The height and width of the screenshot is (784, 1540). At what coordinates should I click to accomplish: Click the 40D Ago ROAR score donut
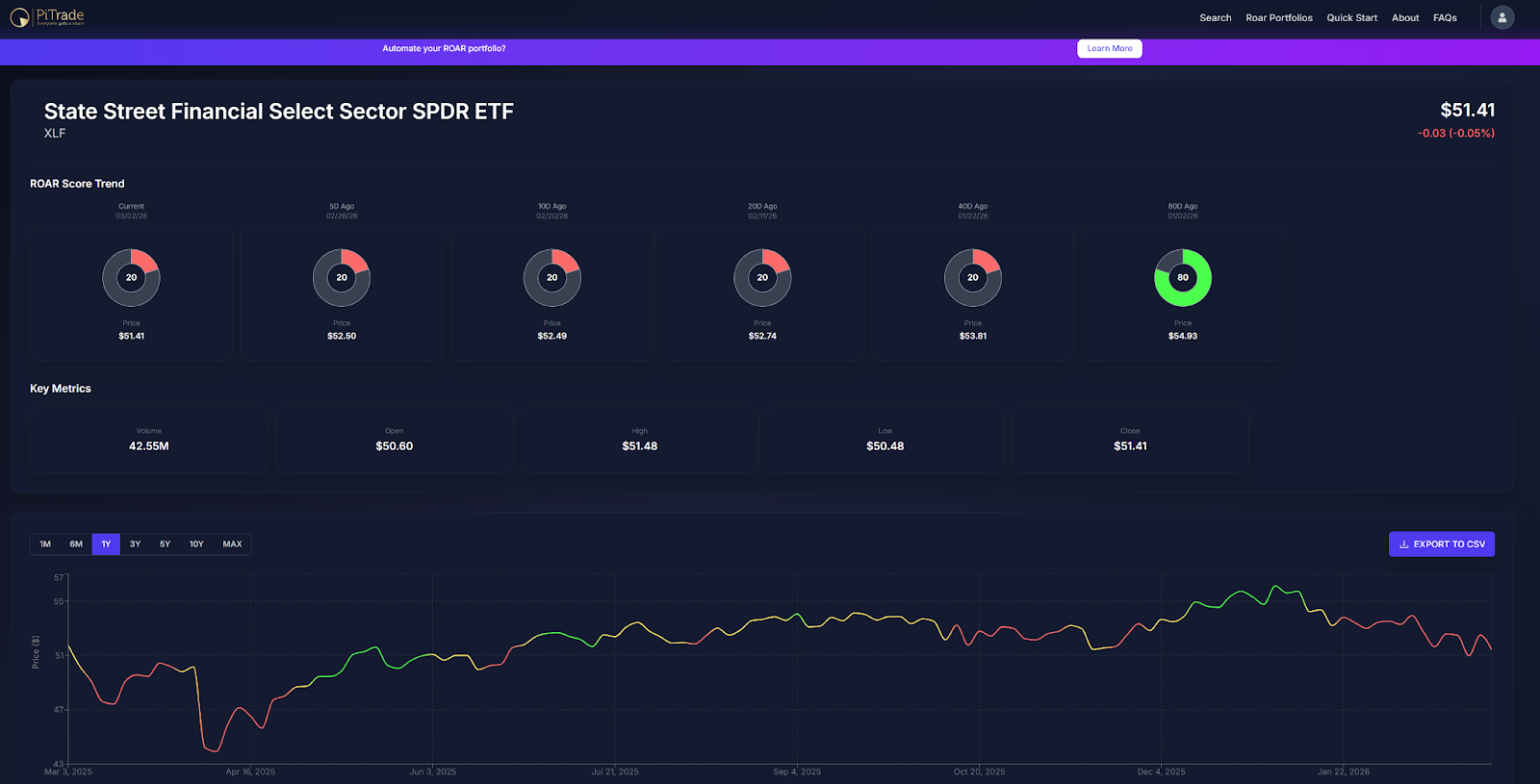[x=973, y=278]
